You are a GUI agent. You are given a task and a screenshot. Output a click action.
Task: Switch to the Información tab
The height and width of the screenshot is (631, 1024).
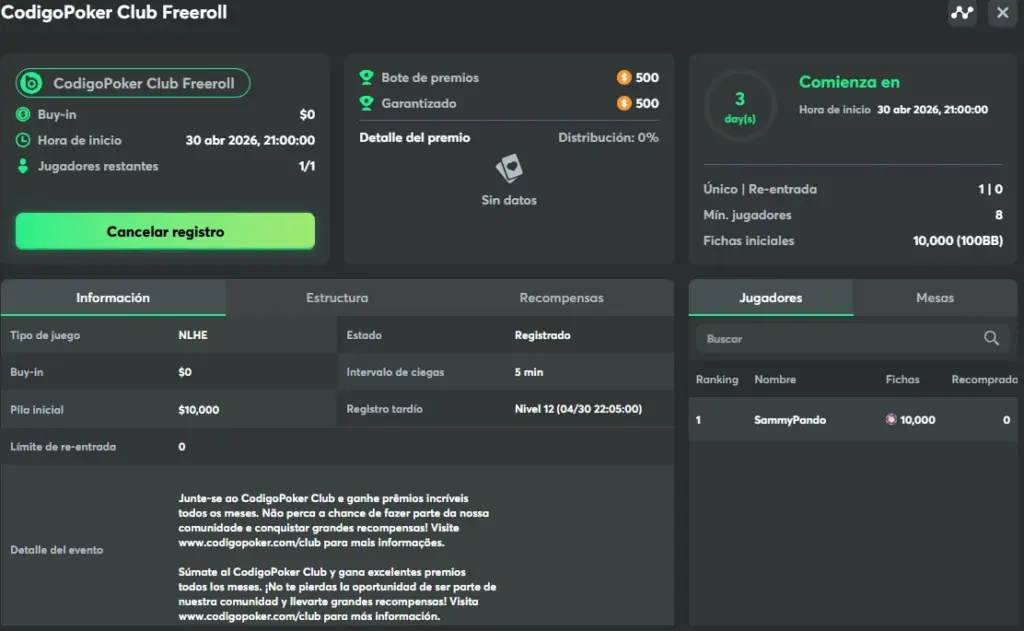tap(113, 298)
